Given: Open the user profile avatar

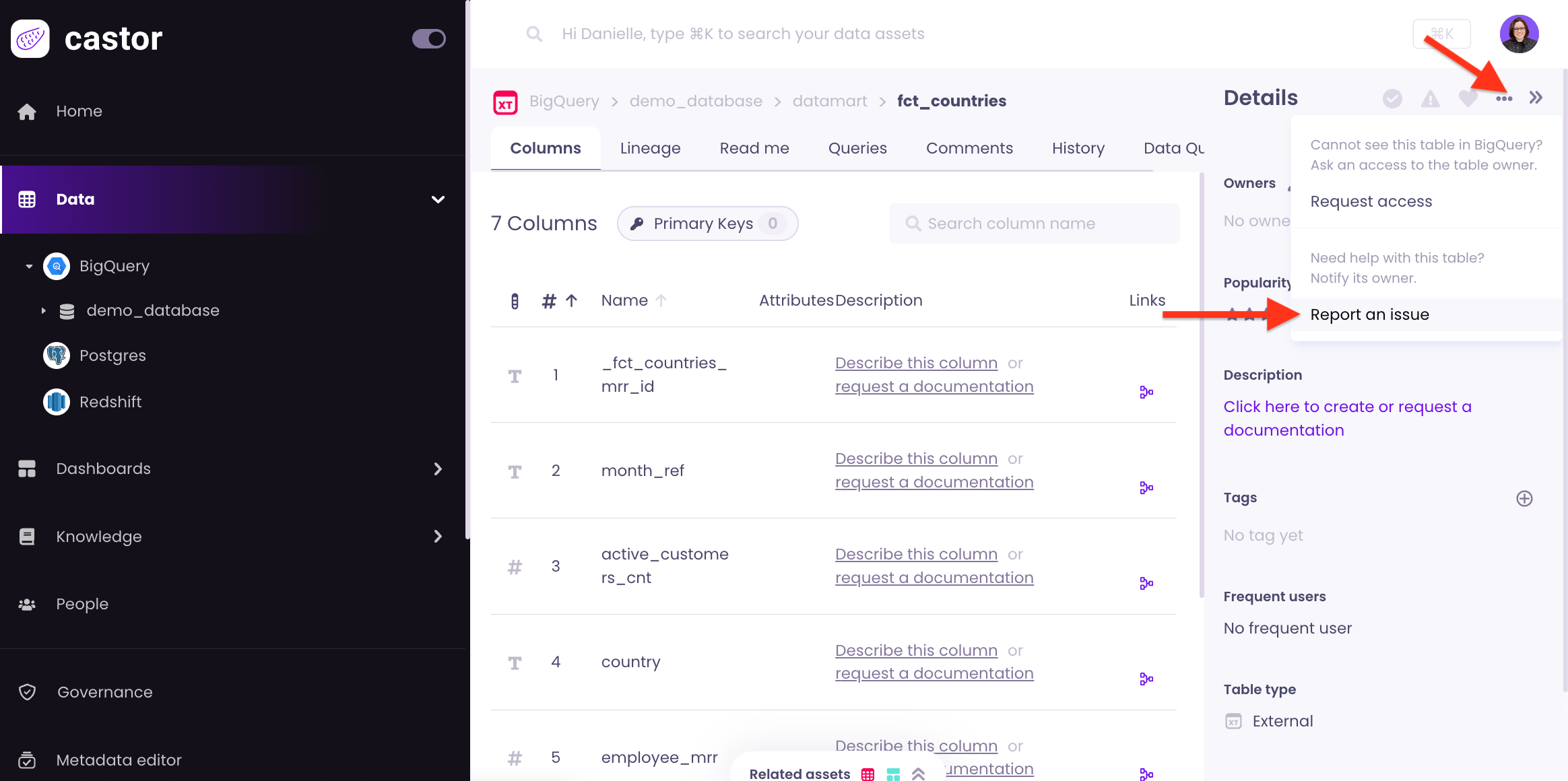Looking at the screenshot, I should [x=1519, y=34].
